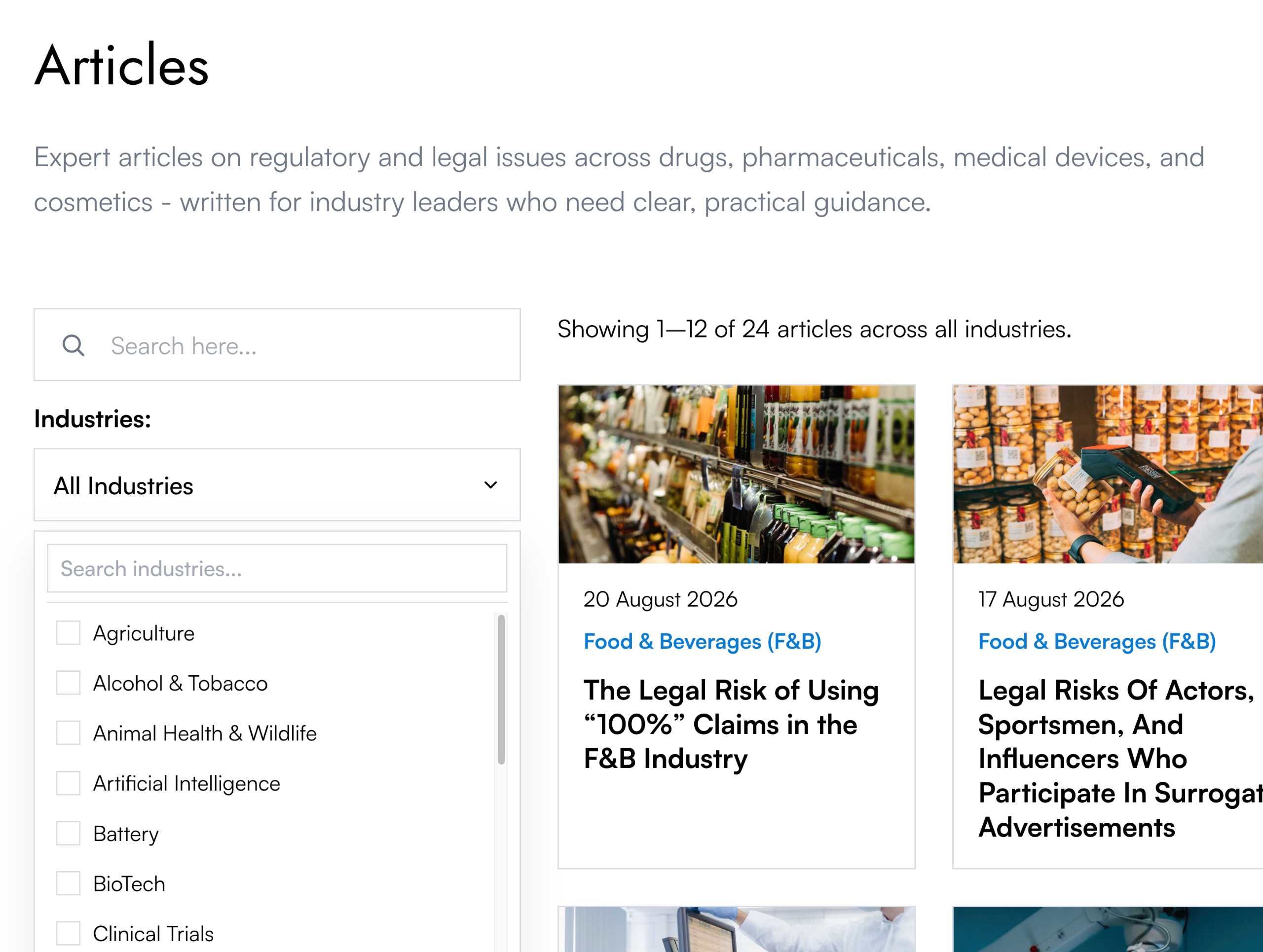Open the nut jars scanner thumbnail
Image resolution: width=1263 pixels, height=952 pixels.
click(1108, 475)
